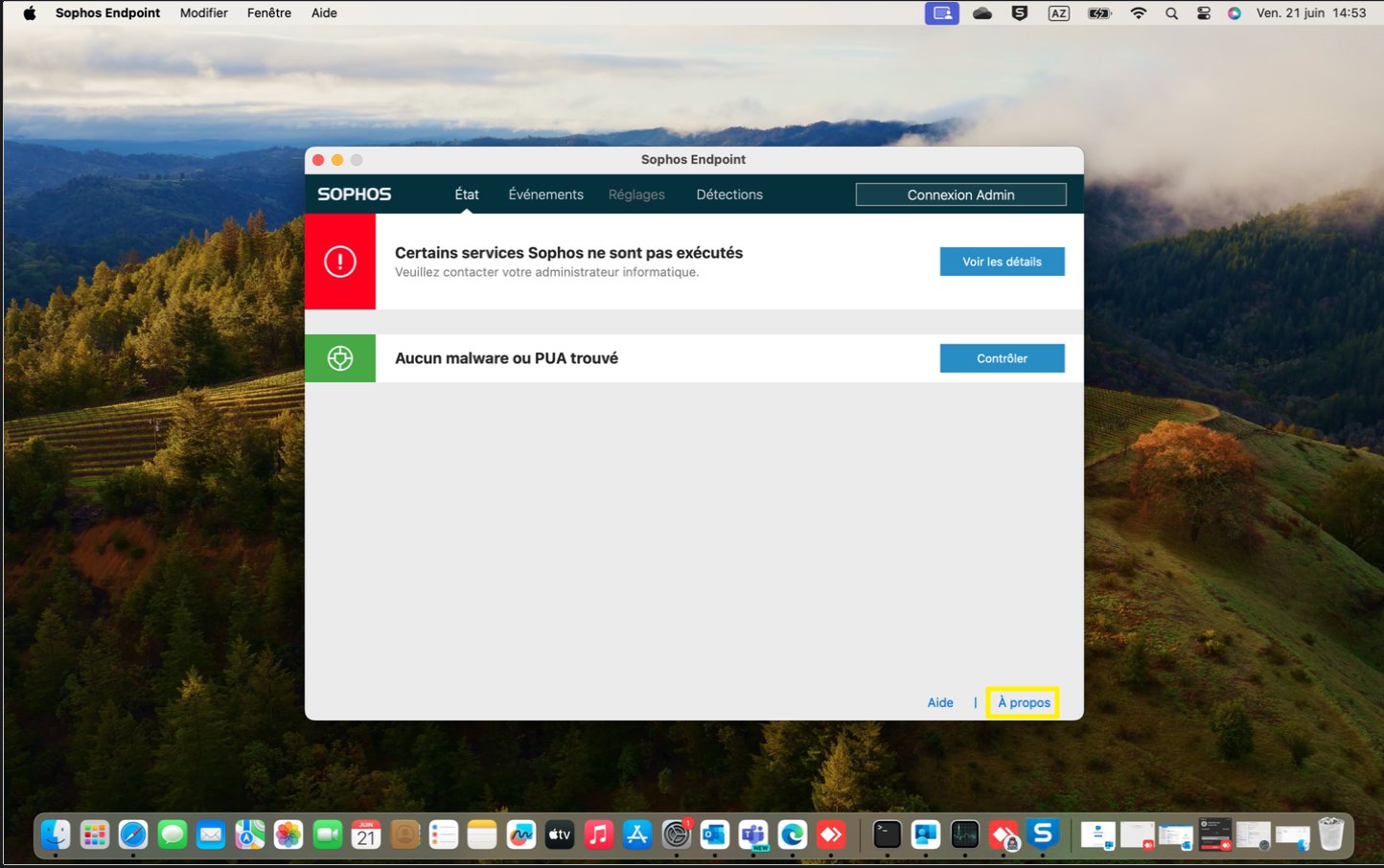Open Spotlight search from the menu bar

click(1171, 13)
